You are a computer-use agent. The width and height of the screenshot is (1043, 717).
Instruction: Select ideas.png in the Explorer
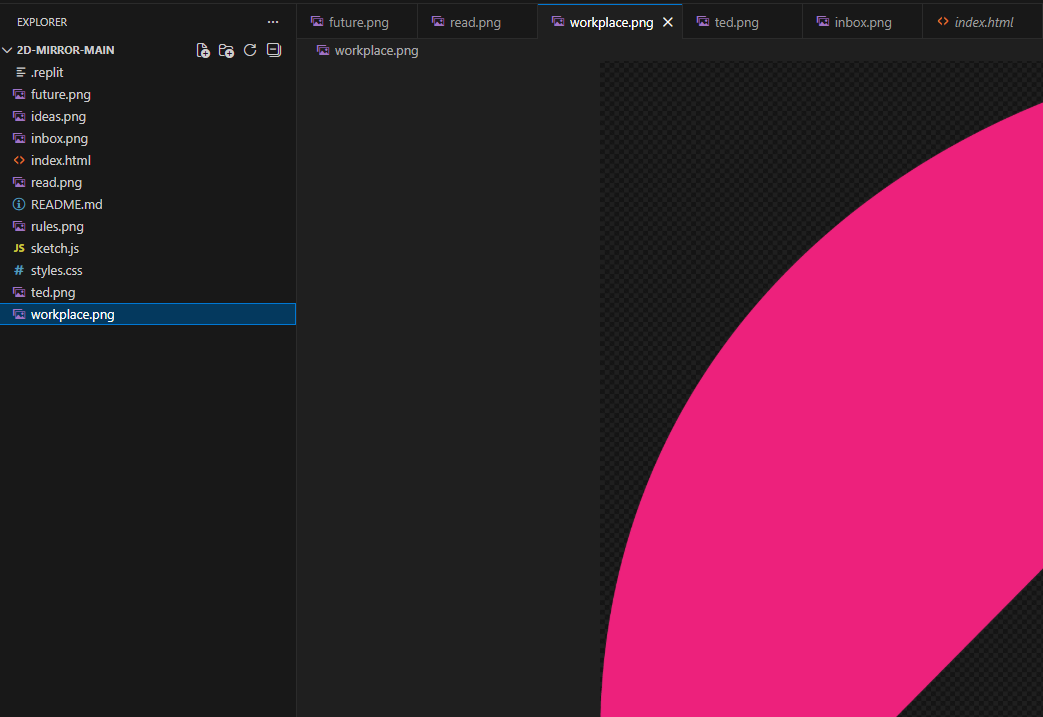point(56,116)
